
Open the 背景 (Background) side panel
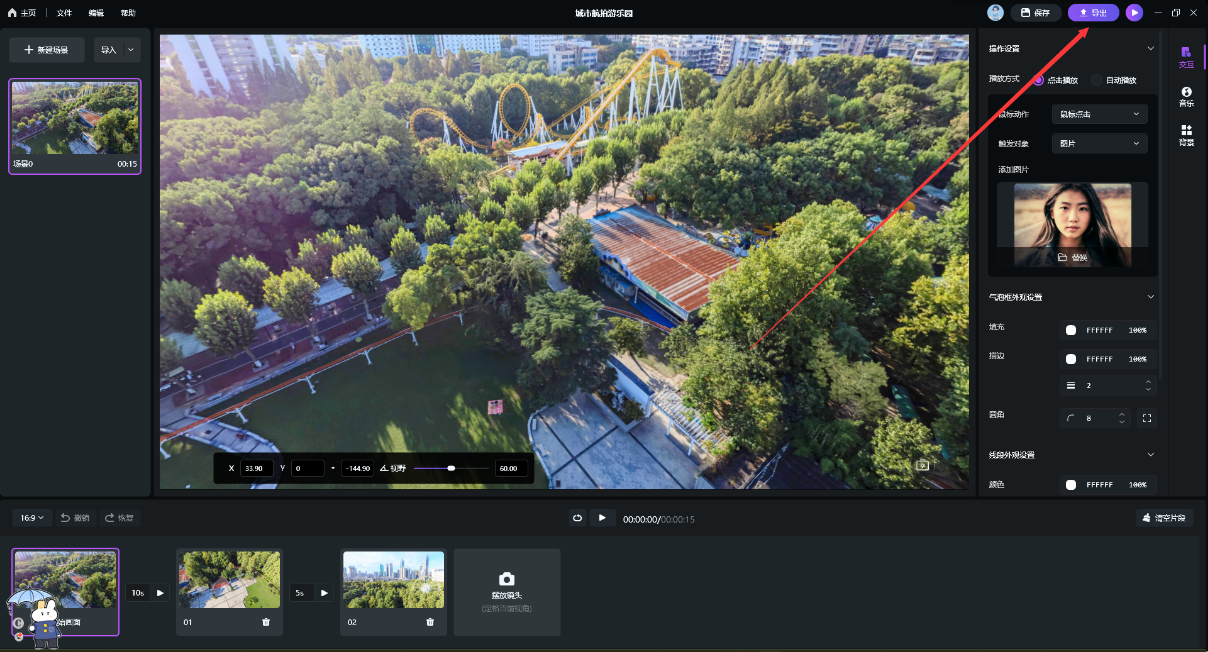[x=1186, y=135]
